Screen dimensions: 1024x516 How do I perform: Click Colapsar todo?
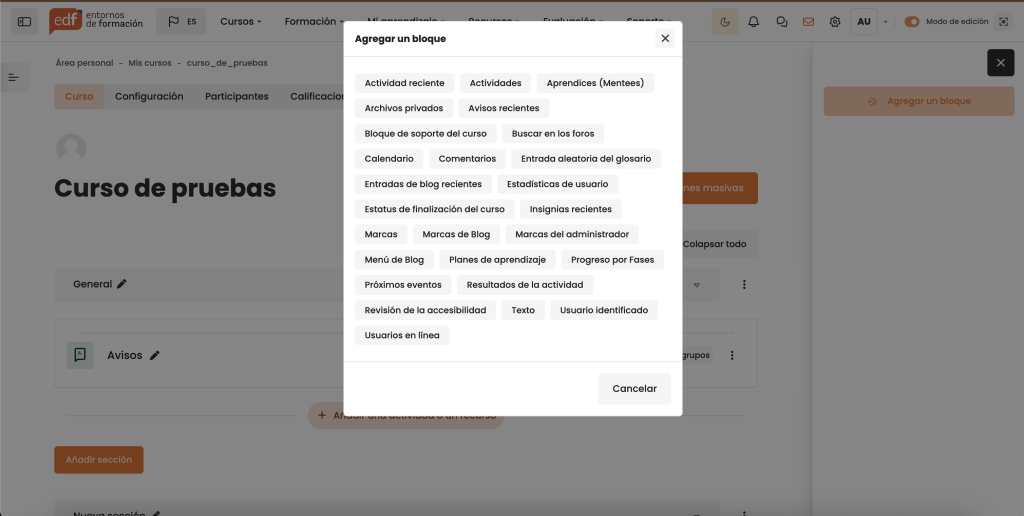tap(714, 244)
